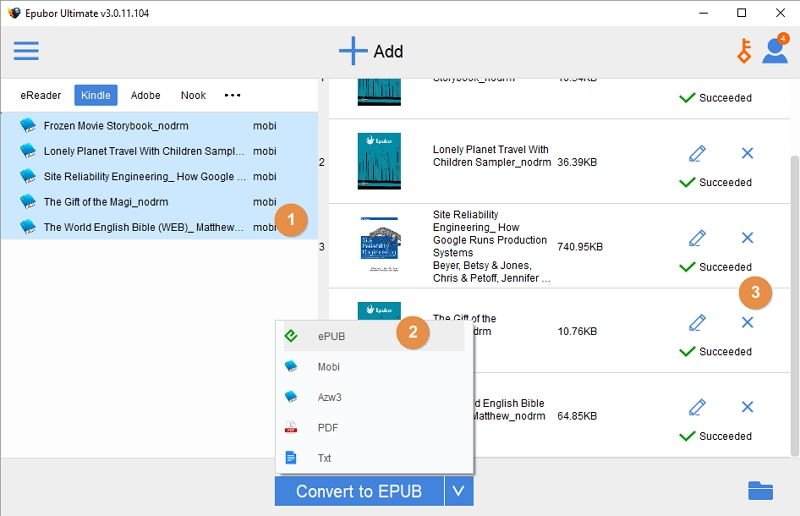Edit metadata for The Gift of the Magi
The image size is (800, 516).
click(x=697, y=323)
